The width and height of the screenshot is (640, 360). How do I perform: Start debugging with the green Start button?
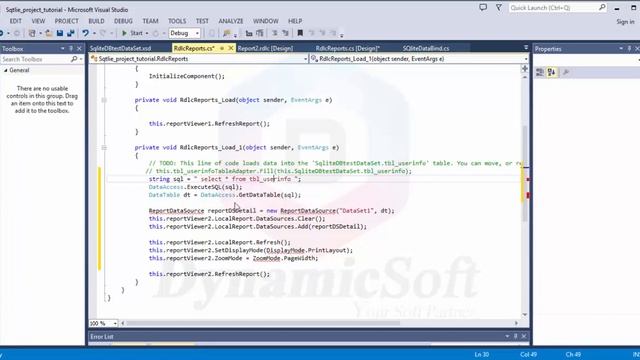(x=133, y=33)
